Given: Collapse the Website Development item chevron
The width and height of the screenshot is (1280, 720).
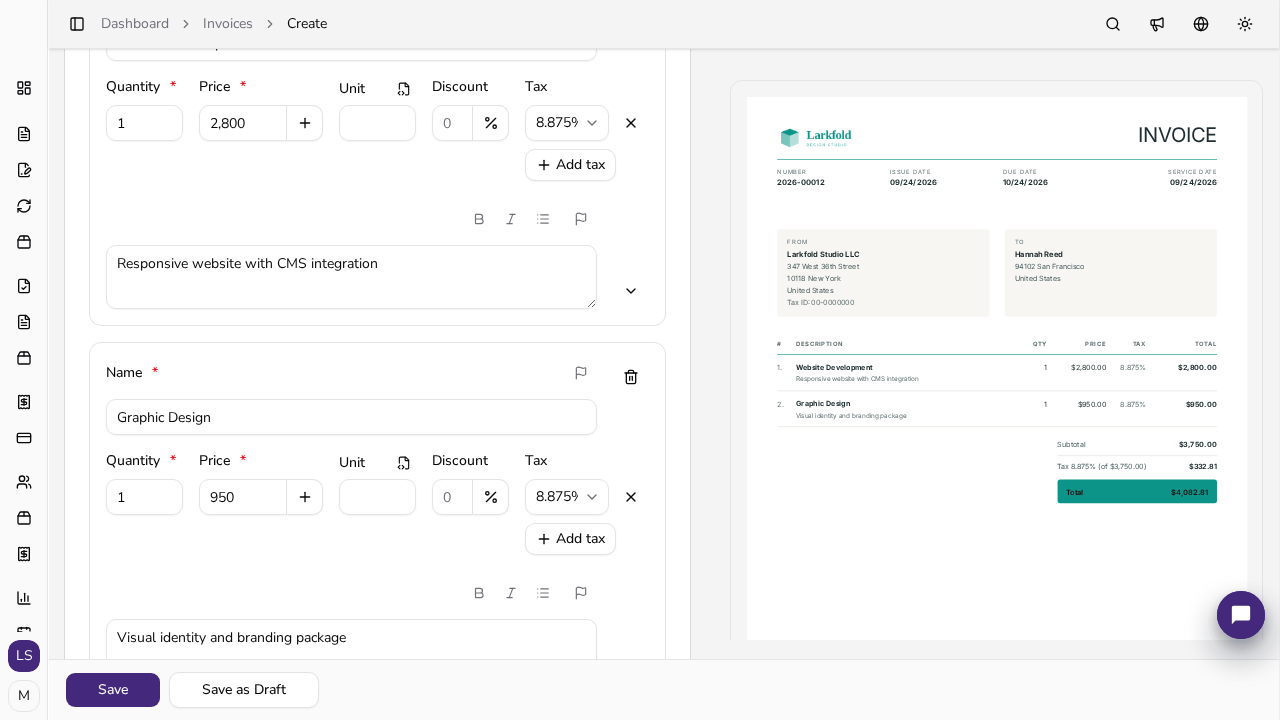Looking at the screenshot, I should pos(631,291).
